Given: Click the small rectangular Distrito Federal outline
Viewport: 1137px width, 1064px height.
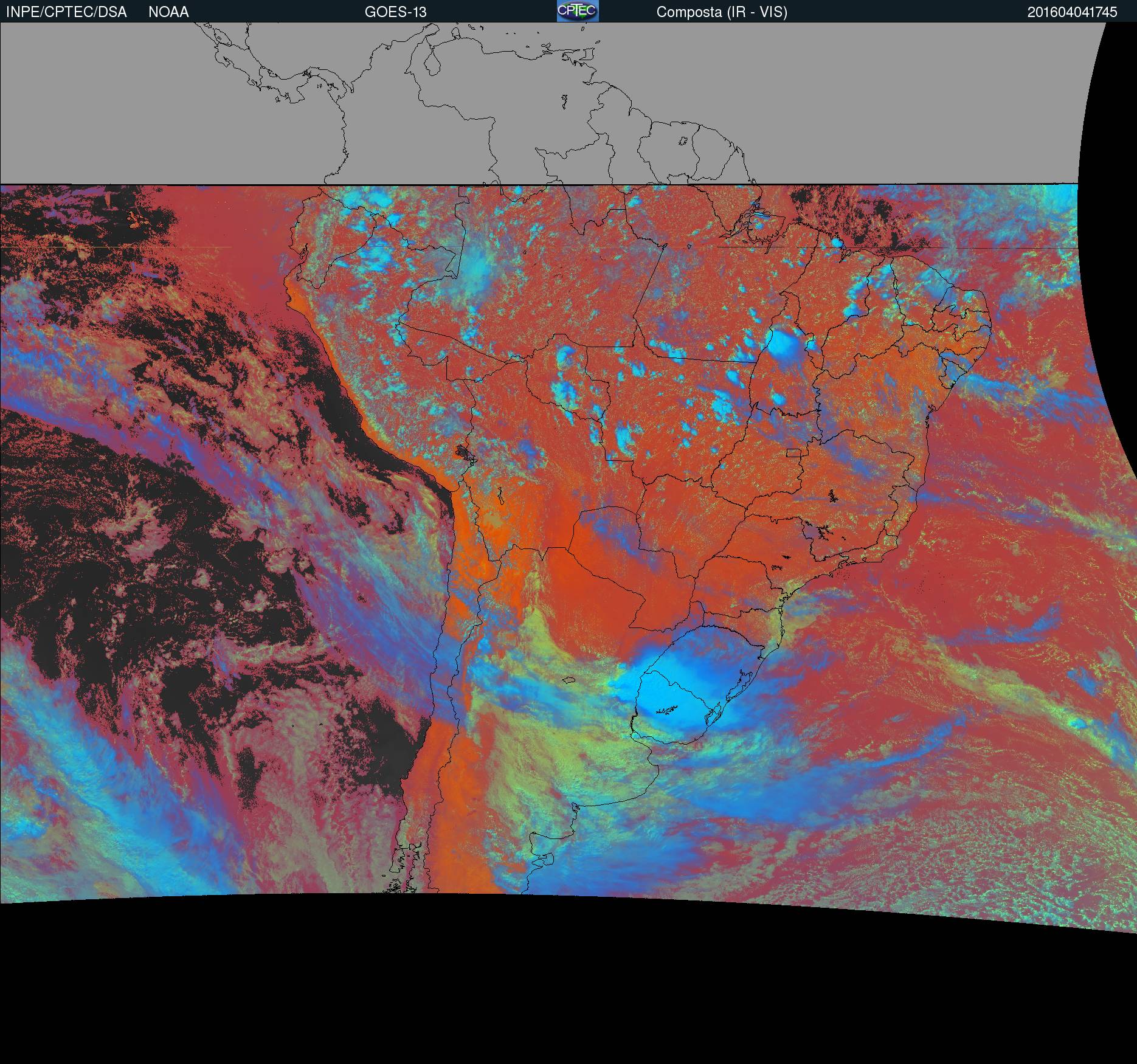Looking at the screenshot, I should [x=794, y=452].
